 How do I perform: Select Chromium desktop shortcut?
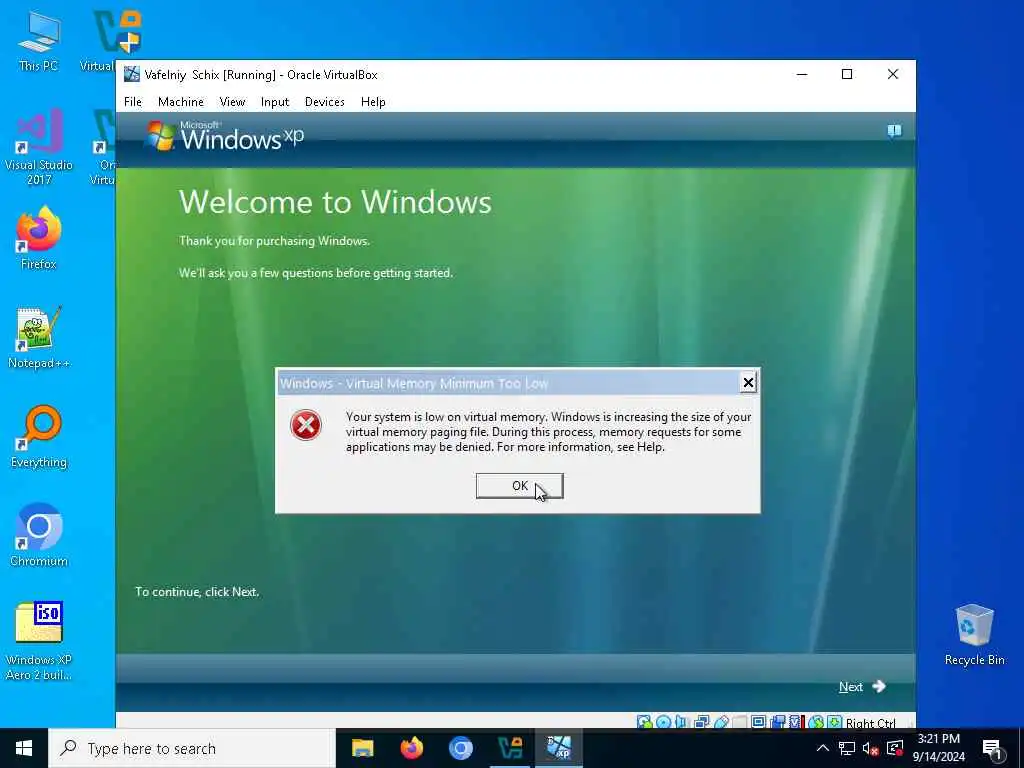coord(39,536)
